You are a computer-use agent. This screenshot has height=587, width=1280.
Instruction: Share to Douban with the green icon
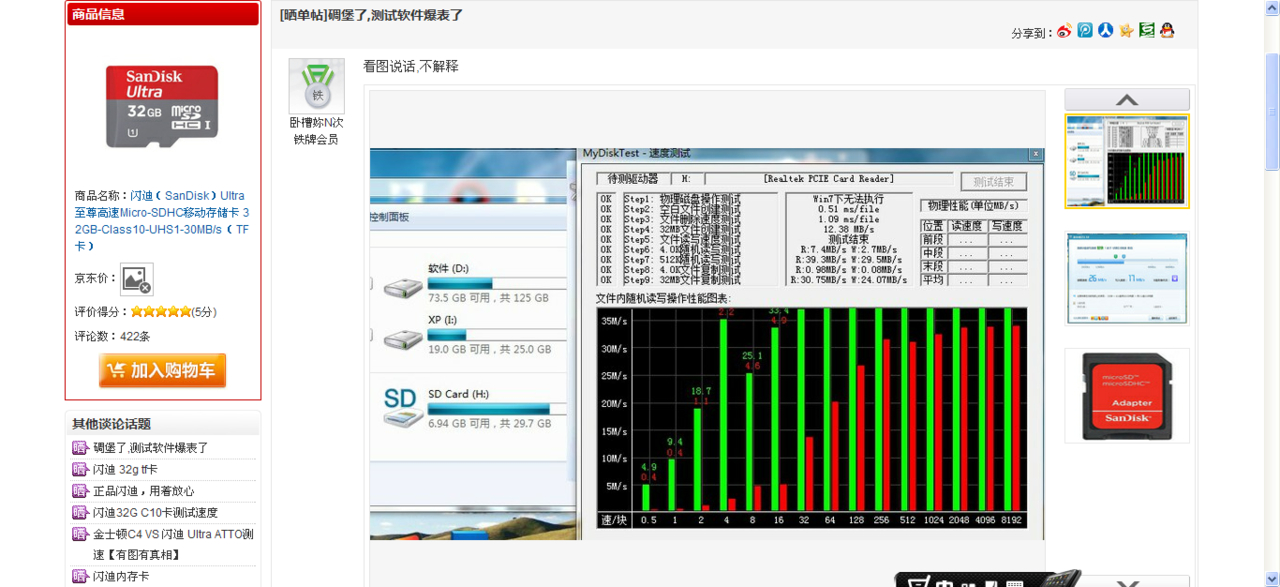click(1147, 31)
